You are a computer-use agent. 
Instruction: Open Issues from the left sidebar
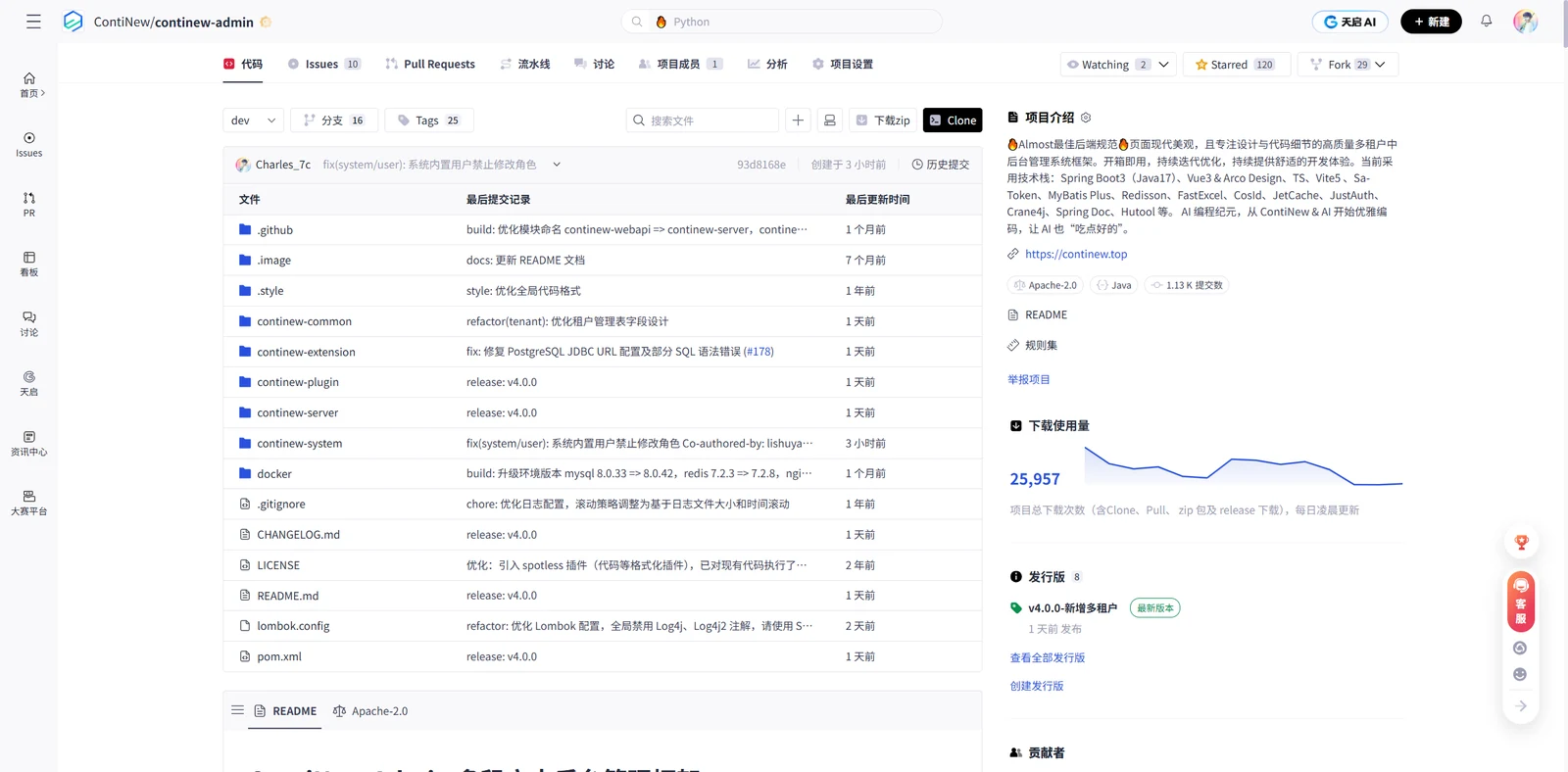[29, 145]
